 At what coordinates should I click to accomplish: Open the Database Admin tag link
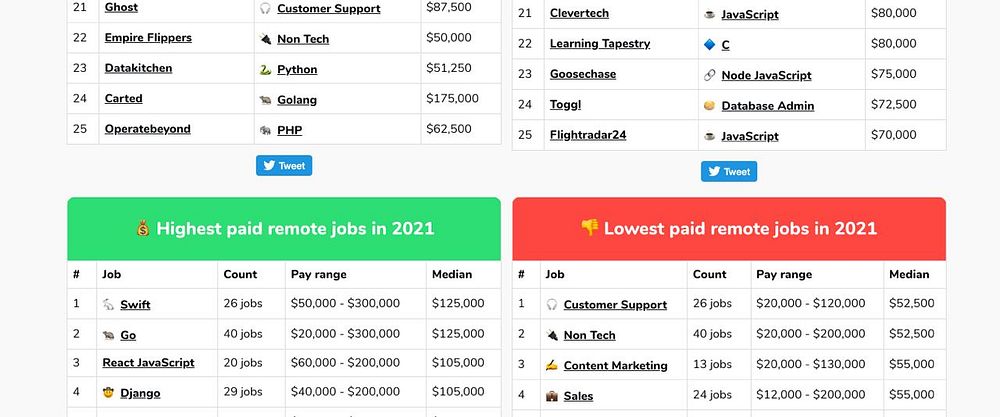point(768,106)
